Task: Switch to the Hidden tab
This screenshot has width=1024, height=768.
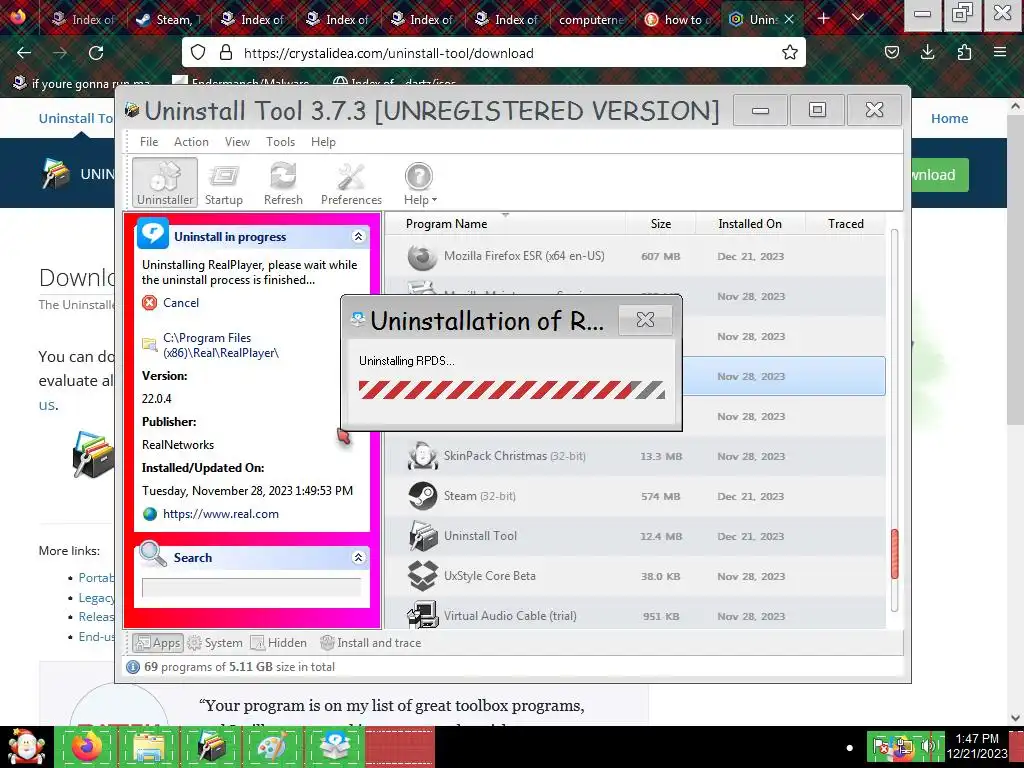Action: coord(279,643)
